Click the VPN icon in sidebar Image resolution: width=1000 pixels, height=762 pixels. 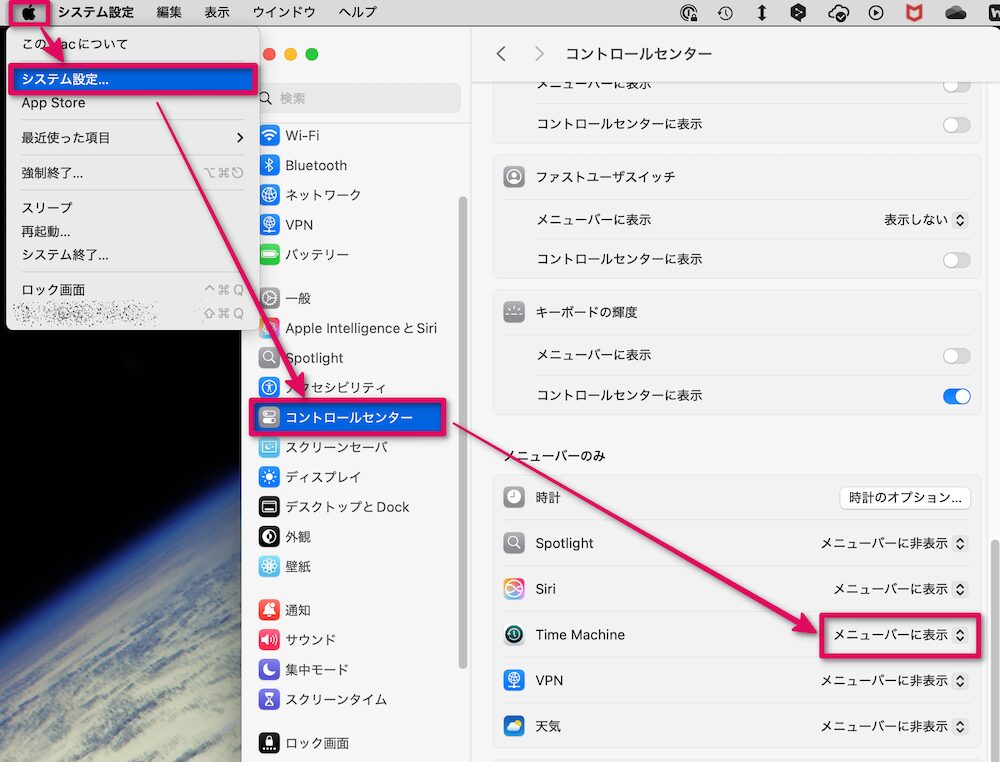tap(270, 224)
